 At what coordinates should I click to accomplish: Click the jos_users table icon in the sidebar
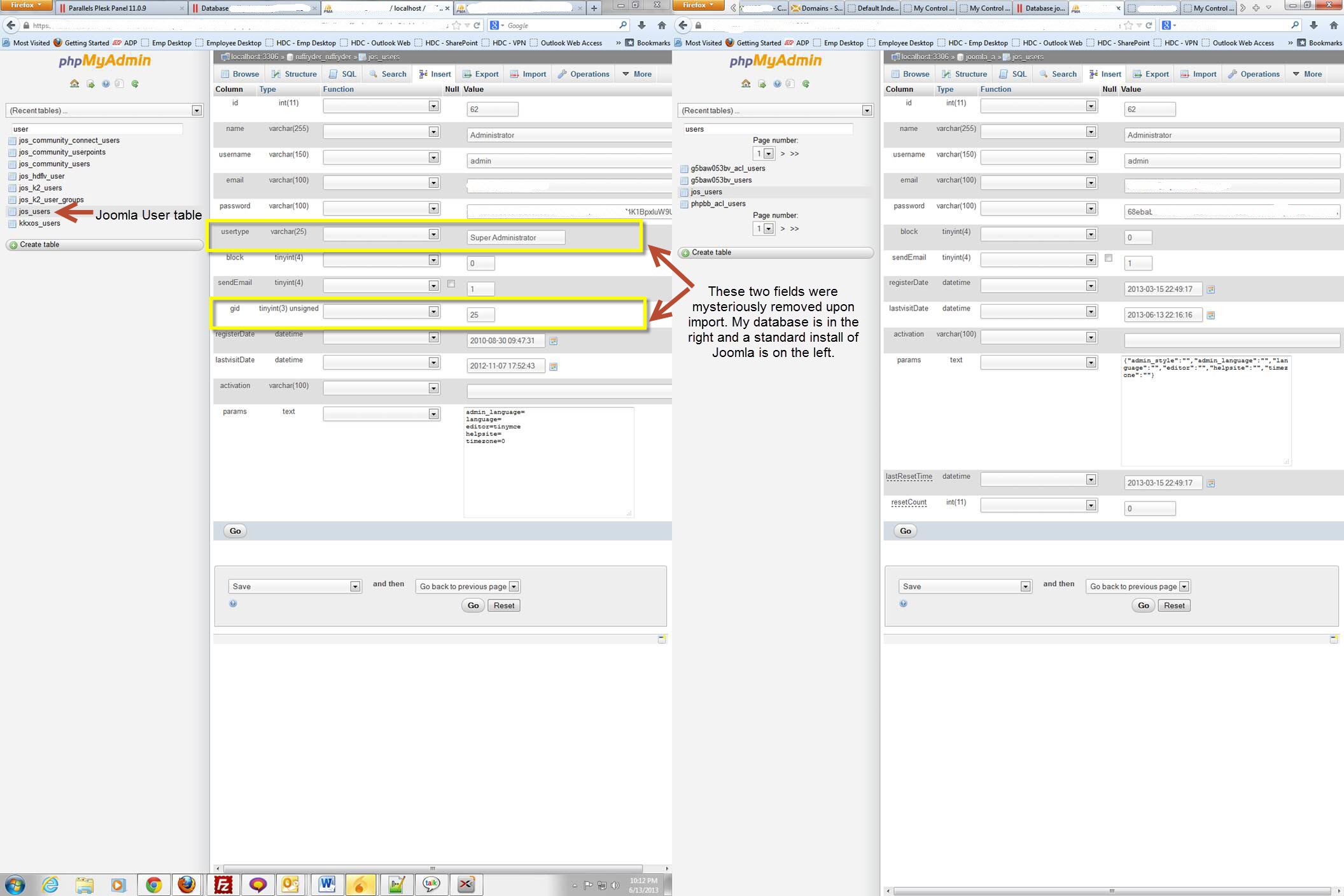[12, 211]
